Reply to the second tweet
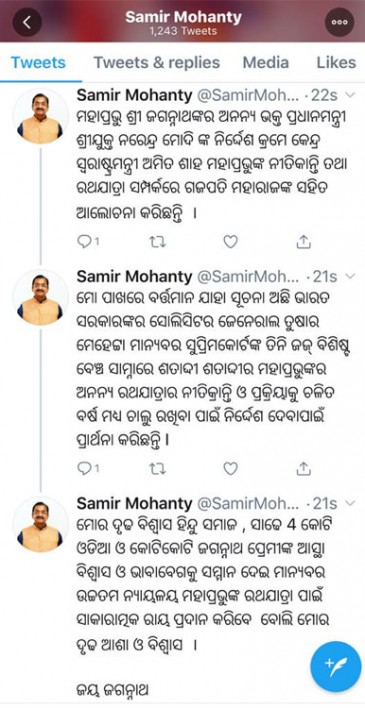Image resolution: width=365 pixels, height=708 pixels. 88,469
